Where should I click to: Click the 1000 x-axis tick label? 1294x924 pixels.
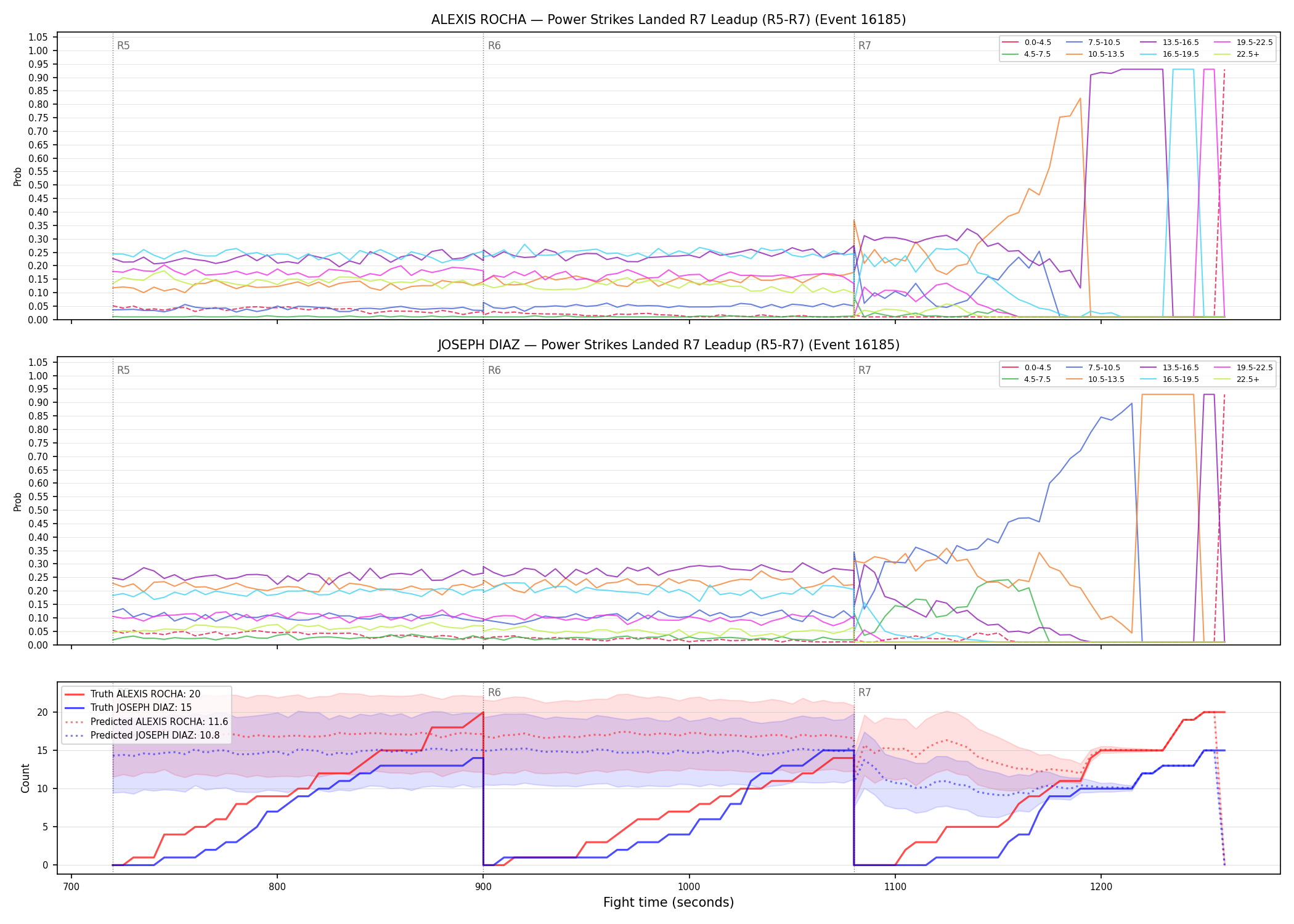689,886
